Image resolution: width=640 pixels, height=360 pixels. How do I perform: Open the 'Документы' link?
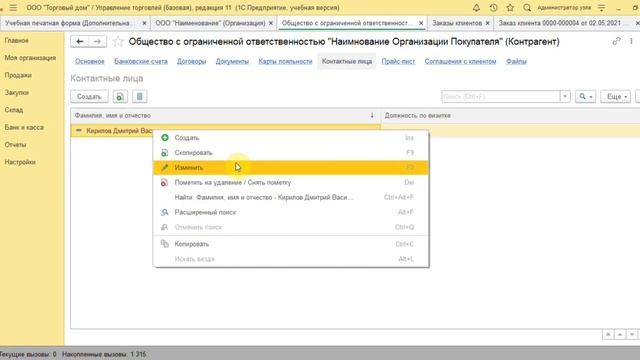click(232, 62)
